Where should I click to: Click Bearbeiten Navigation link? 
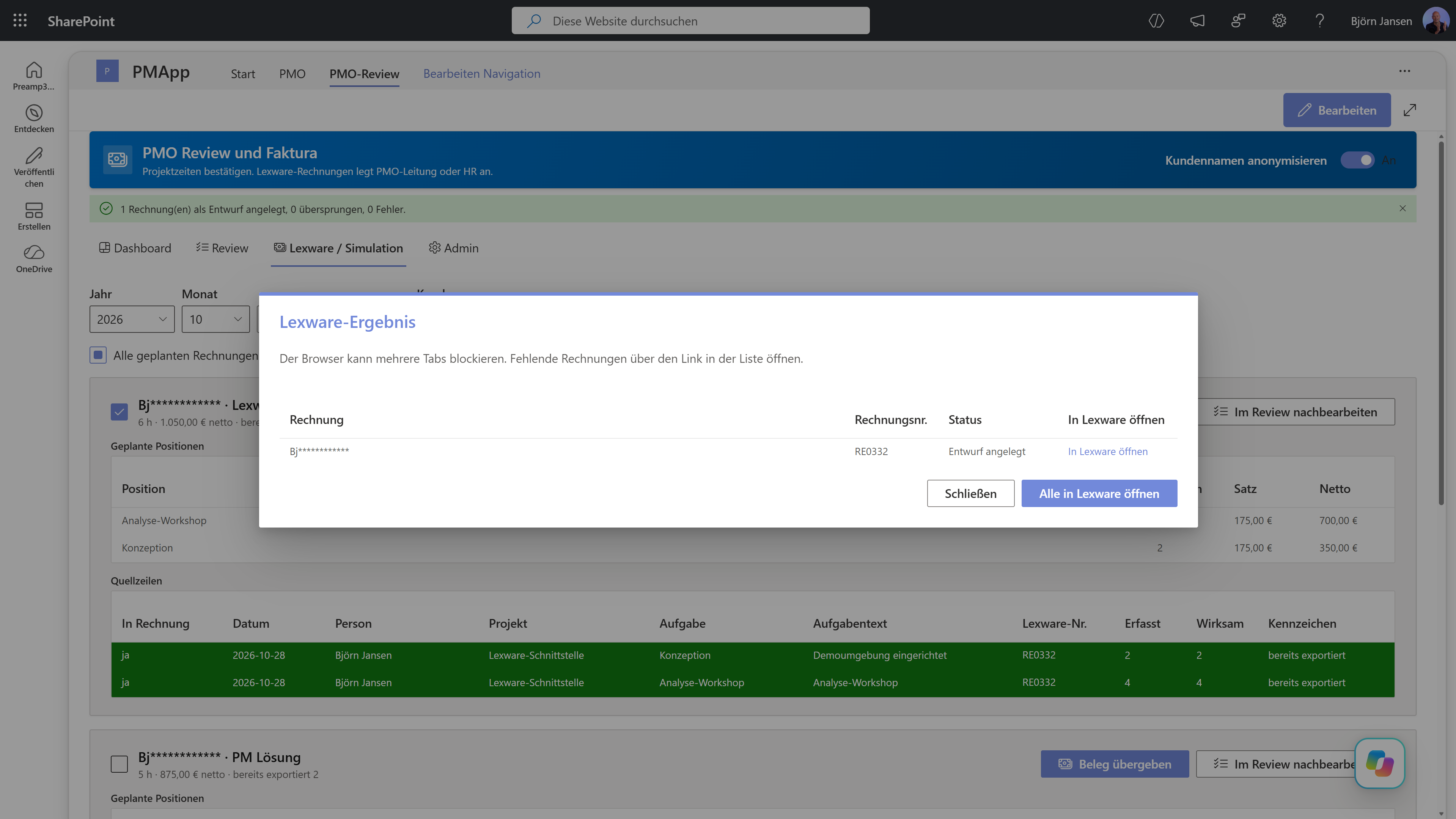pos(481,74)
